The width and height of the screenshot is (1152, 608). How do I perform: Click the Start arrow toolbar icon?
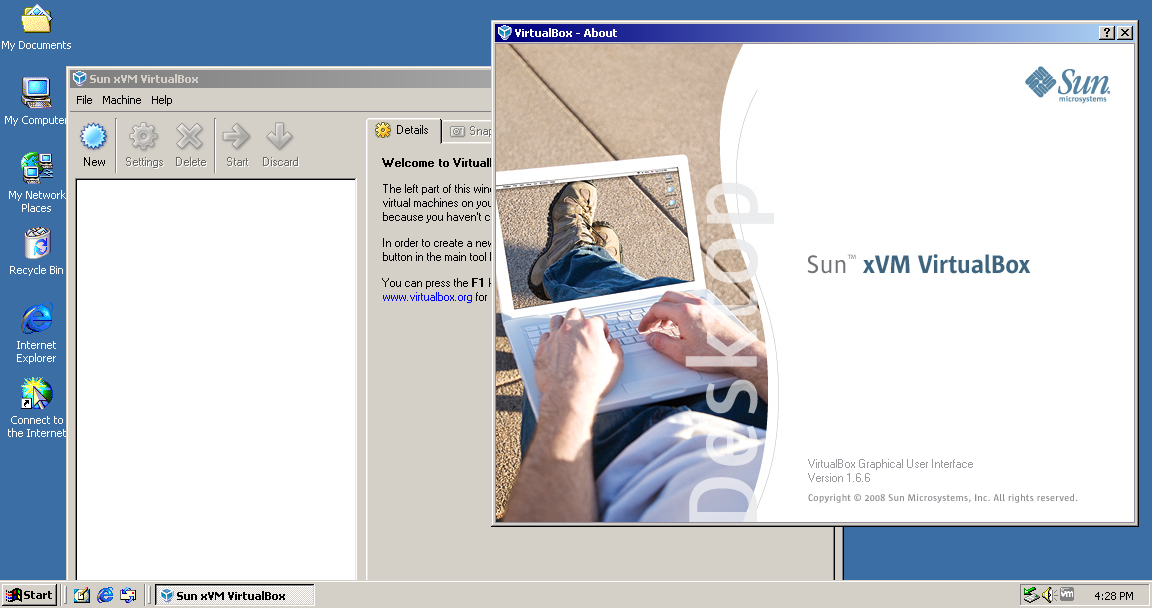coord(237,145)
